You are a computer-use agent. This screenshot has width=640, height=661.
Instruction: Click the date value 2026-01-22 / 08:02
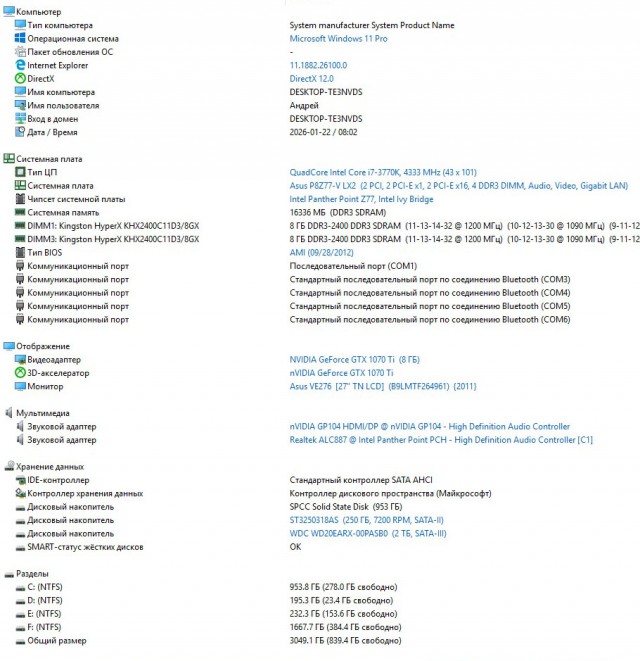point(323,132)
